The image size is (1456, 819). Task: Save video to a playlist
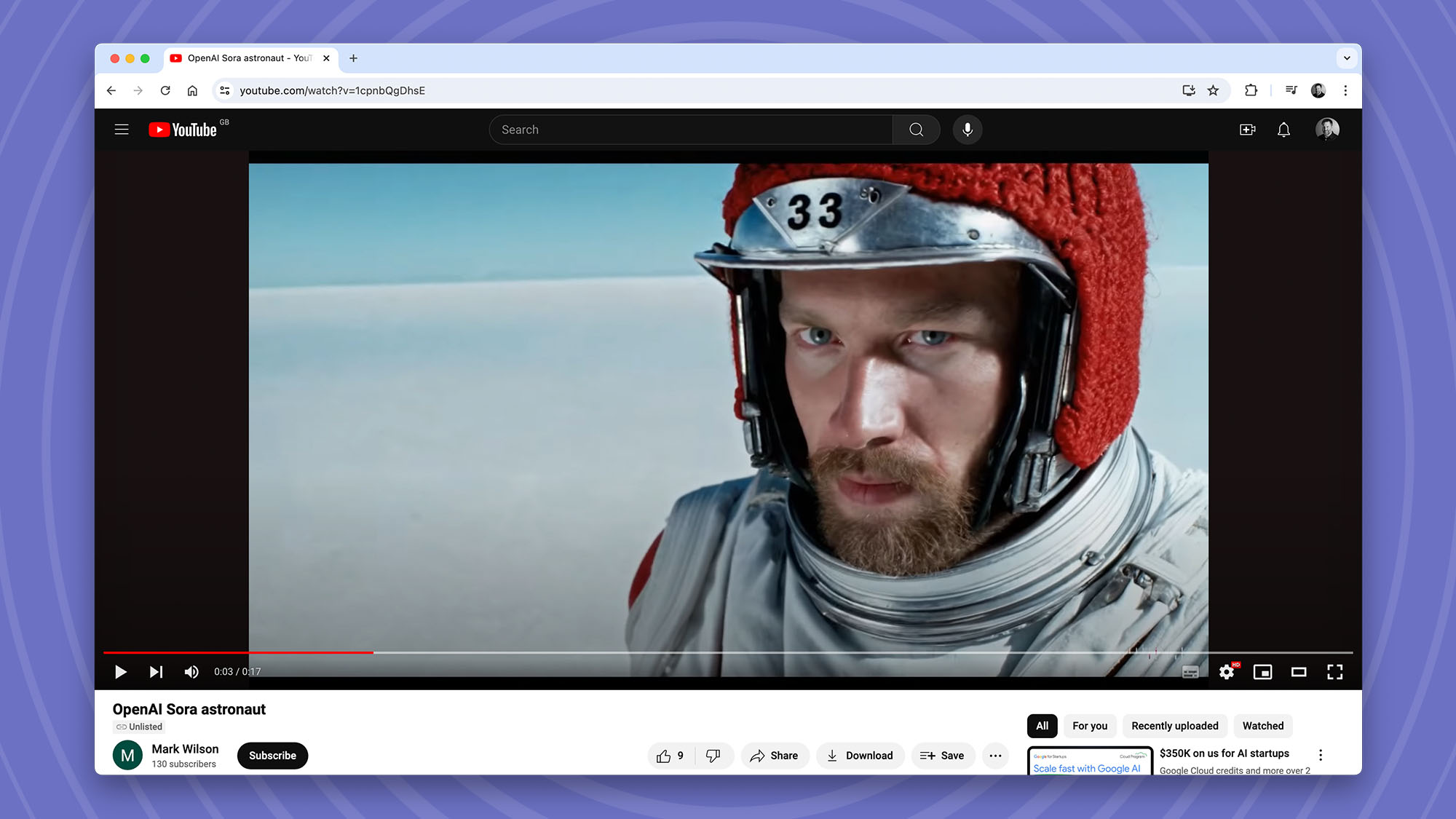(x=943, y=756)
